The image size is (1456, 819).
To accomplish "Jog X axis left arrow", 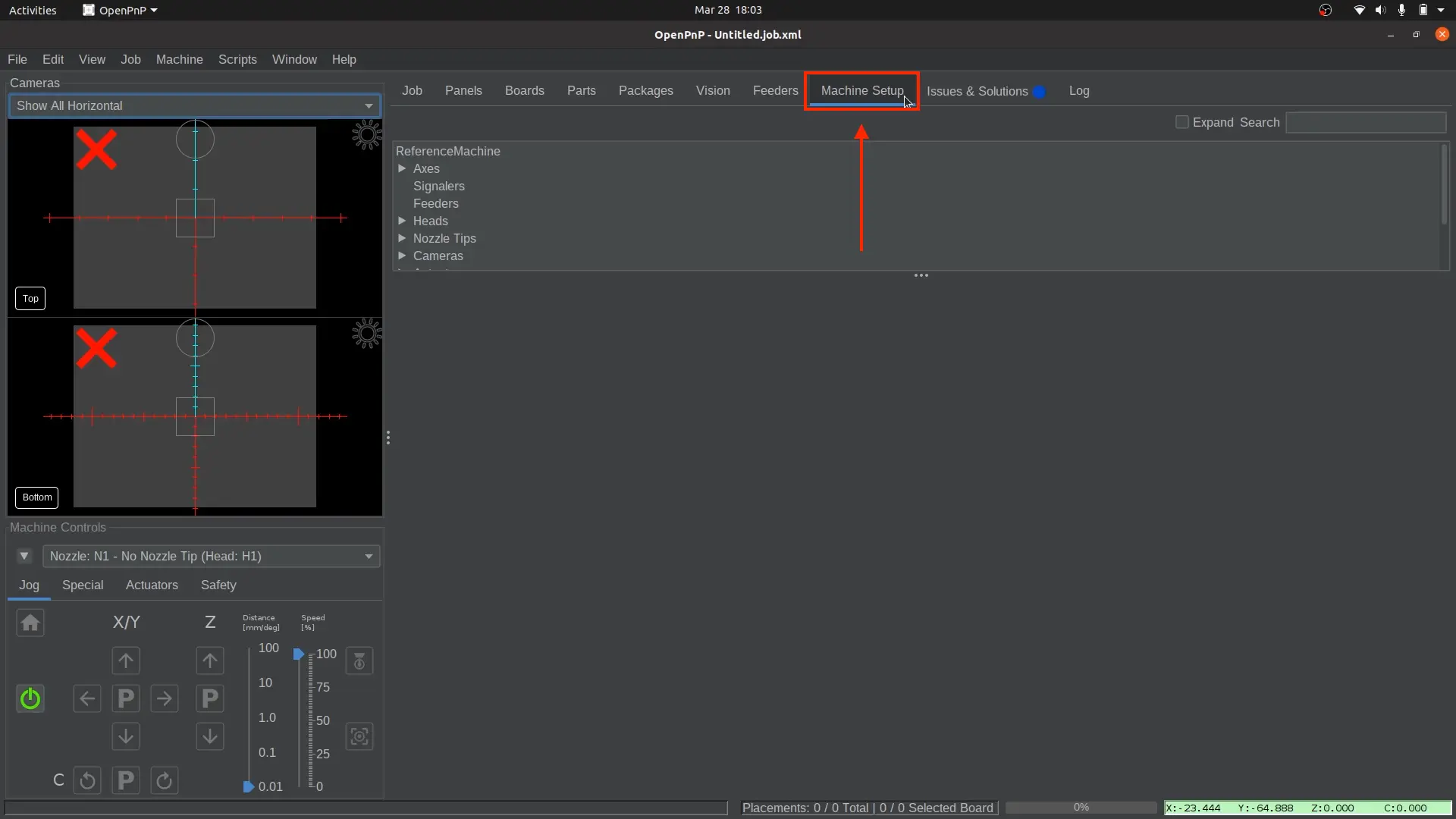I will 87,699.
